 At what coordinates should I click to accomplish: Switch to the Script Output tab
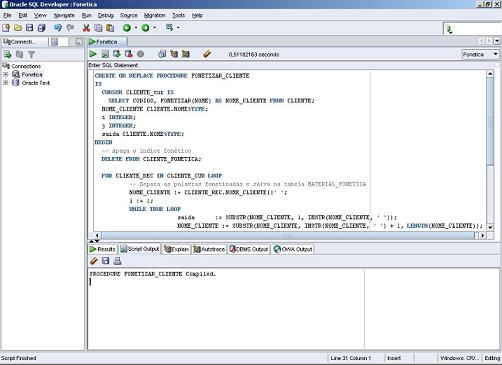point(140,249)
